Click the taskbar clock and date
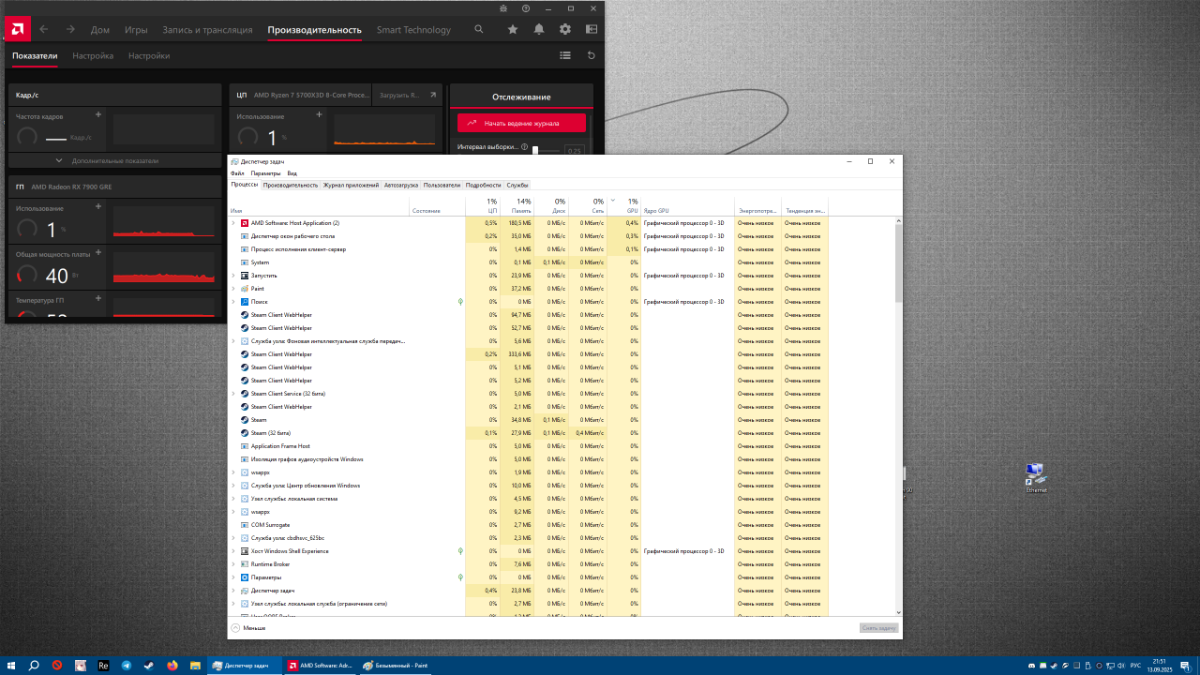The width and height of the screenshot is (1200, 675). [1159, 665]
